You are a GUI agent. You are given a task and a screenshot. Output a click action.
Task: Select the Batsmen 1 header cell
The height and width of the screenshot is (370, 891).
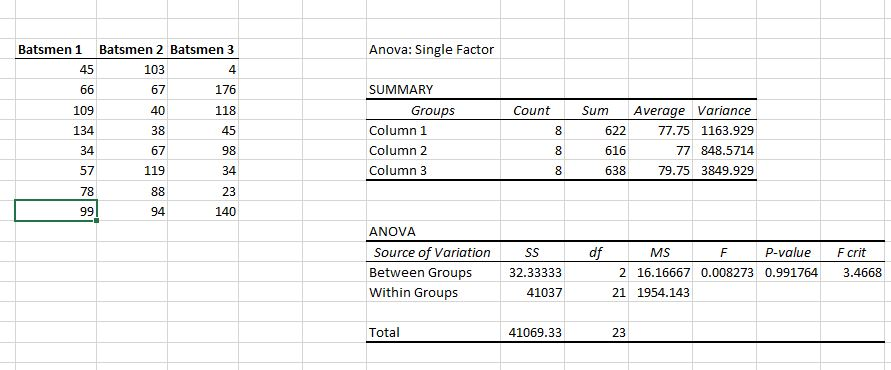[55, 49]
